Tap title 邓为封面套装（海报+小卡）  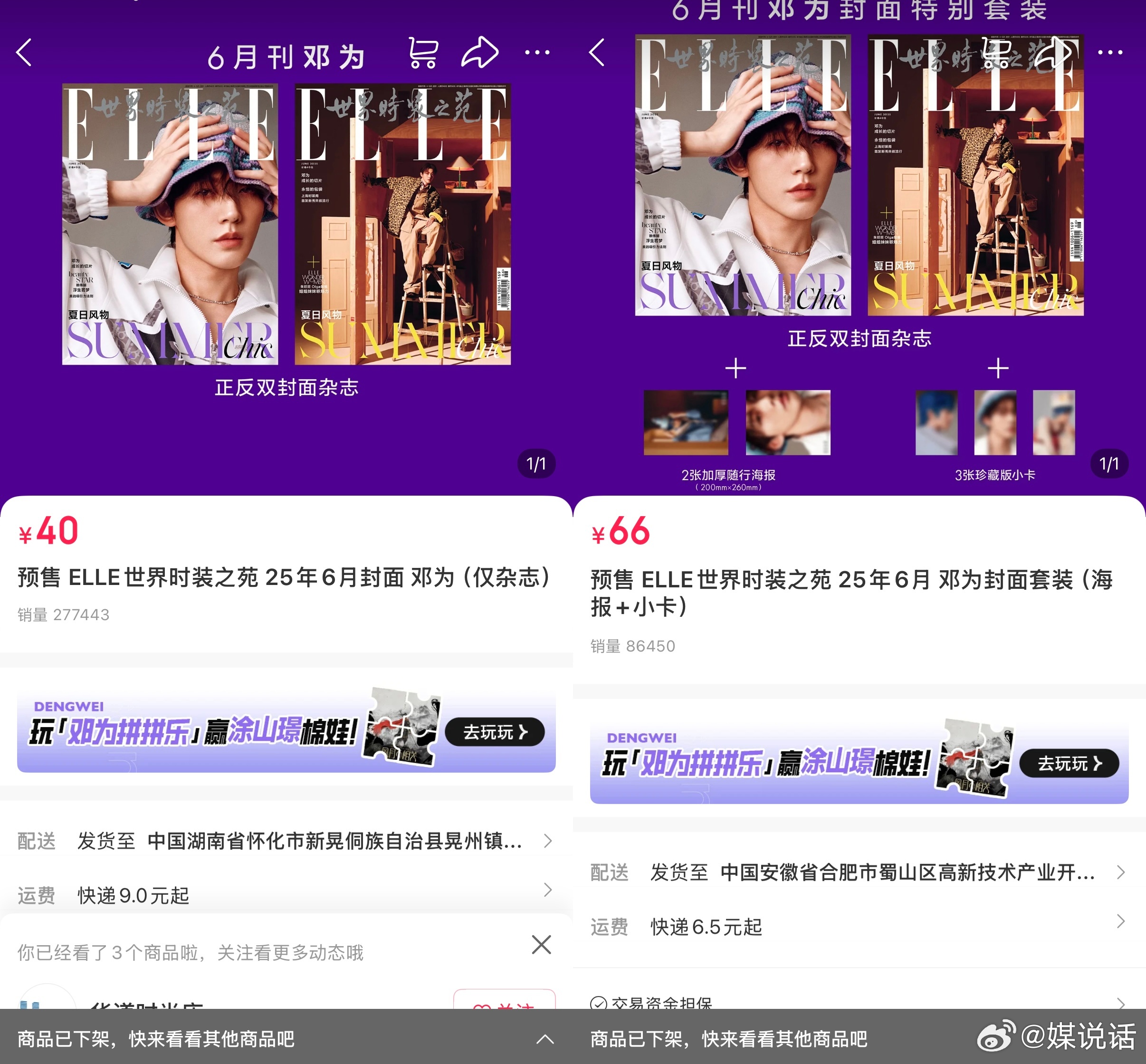pos(852,593)
